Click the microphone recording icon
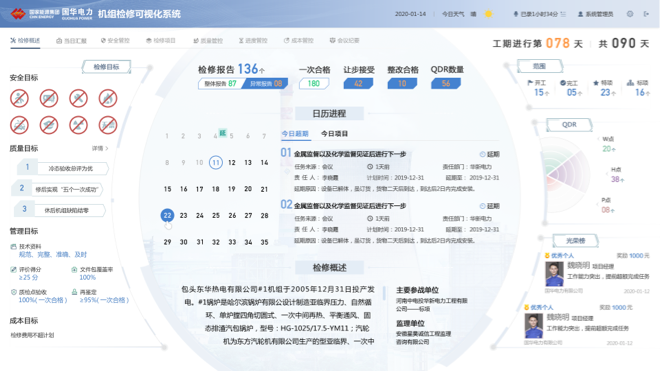 [515, 14]
